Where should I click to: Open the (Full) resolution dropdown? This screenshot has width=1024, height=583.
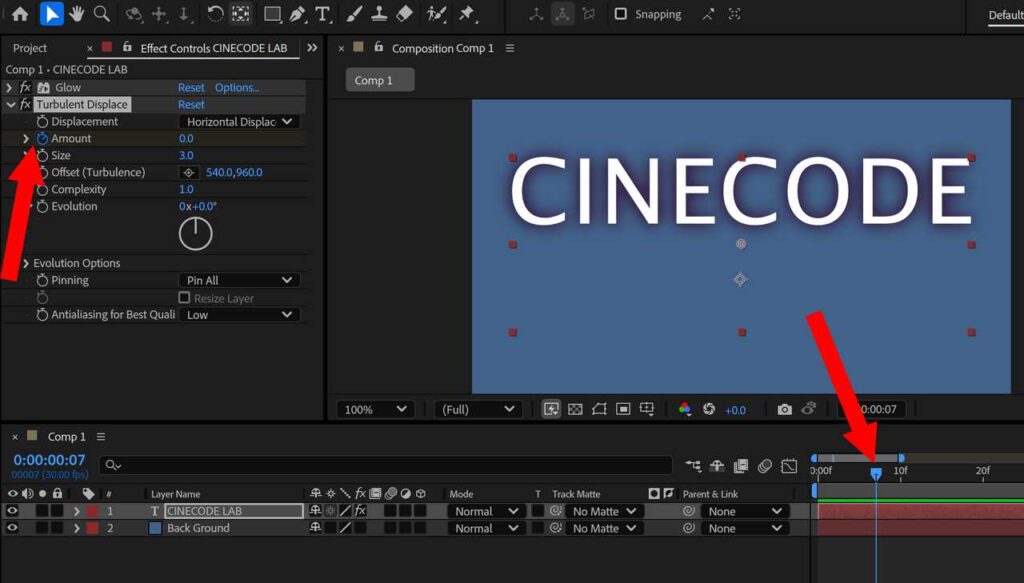477,409
